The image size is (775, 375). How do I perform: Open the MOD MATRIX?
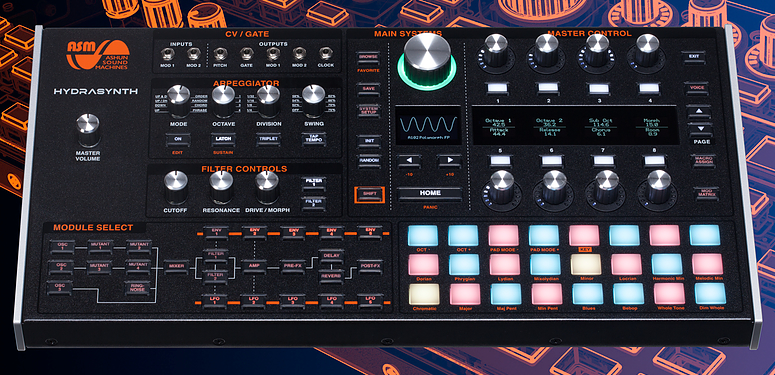pos(705,194)
